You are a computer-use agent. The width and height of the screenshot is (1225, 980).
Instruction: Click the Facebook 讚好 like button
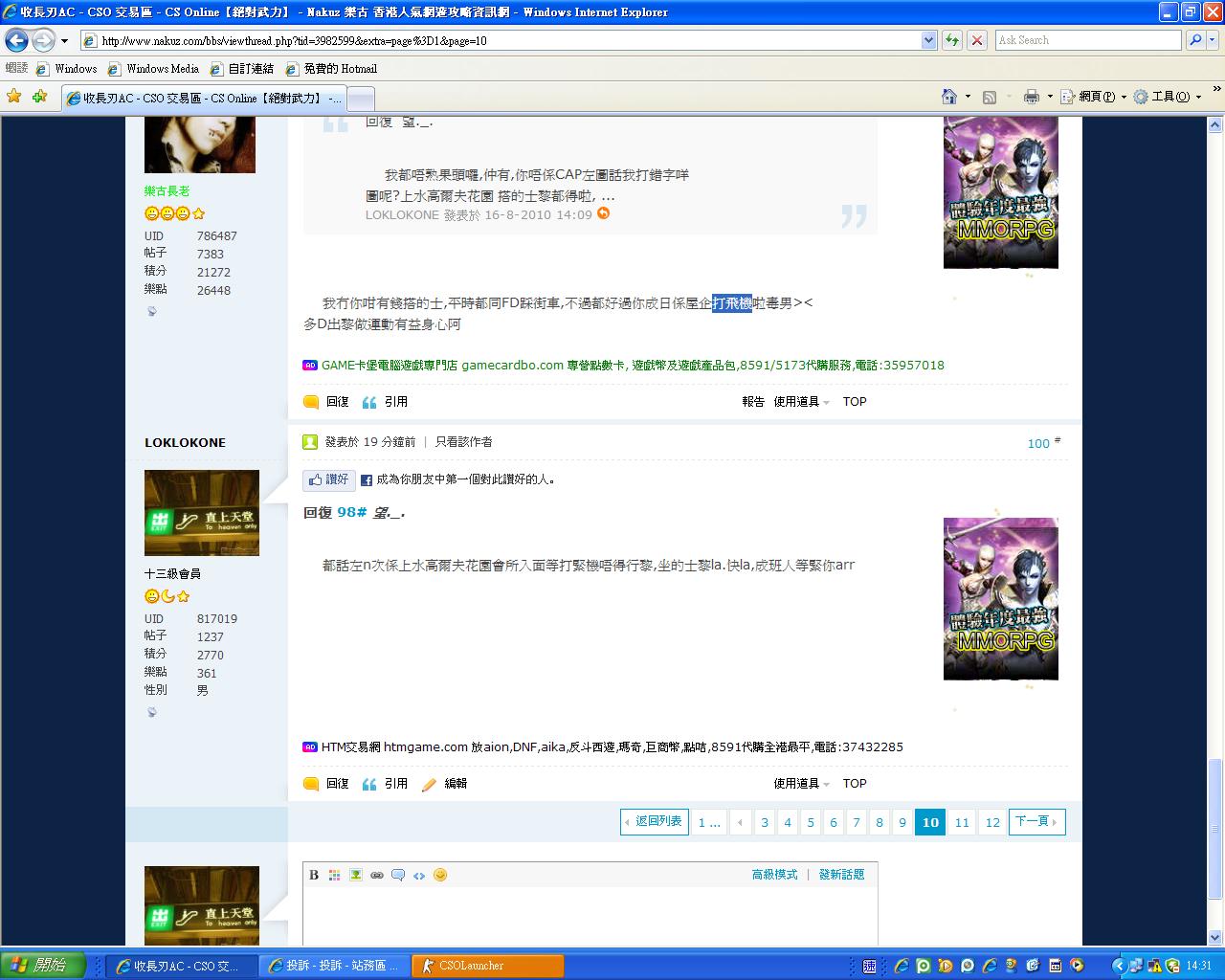pos(329,479)
